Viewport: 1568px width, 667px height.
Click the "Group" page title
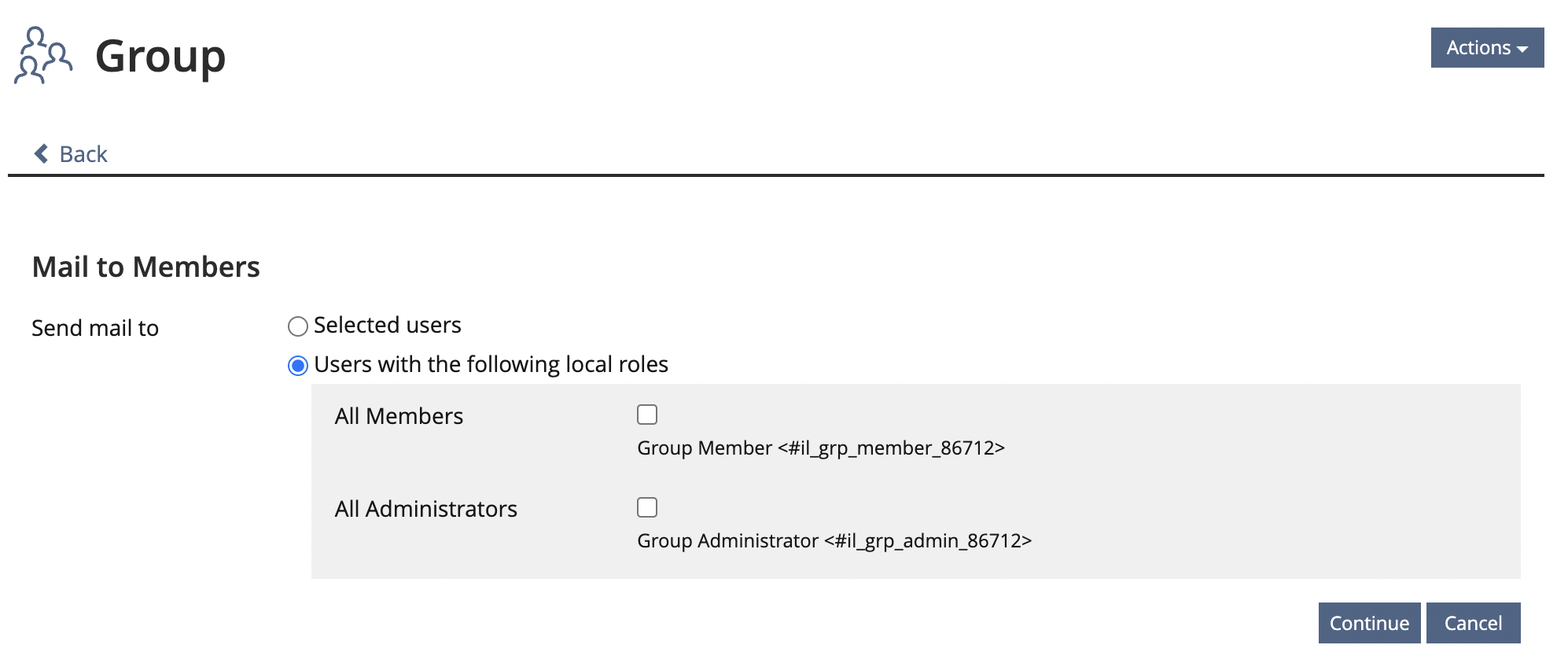pos(160,57)
